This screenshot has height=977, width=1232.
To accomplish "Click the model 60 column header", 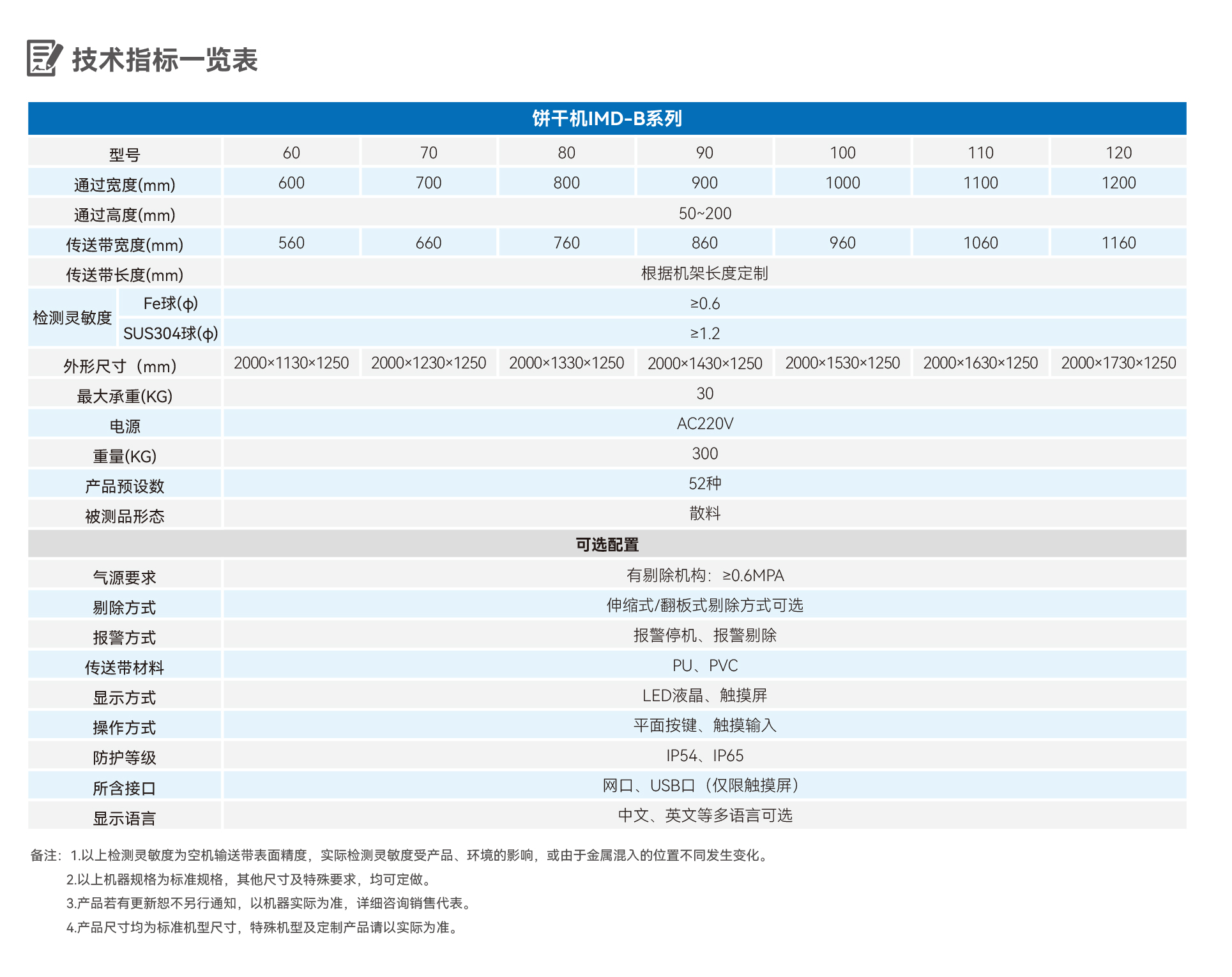I will pyautogui.click(x=291, y=152).
